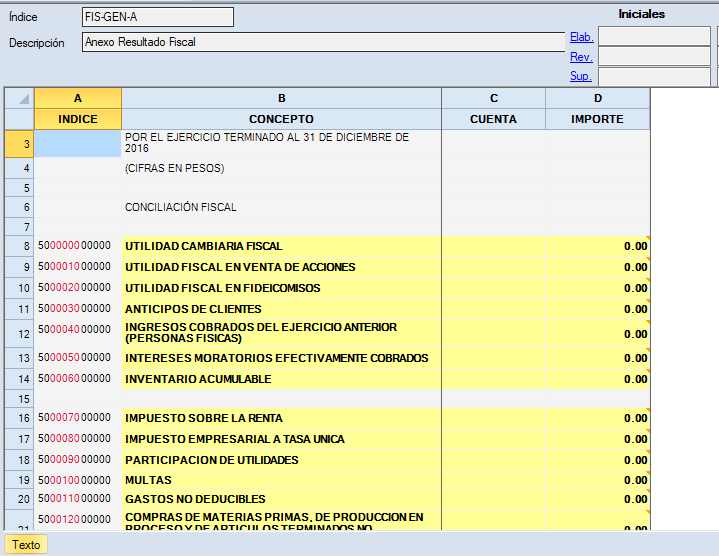The image size is (719, 556).
Task: Select index cell for IMPUESTO SOBRE LA RENTA
Action: (78, 418)
